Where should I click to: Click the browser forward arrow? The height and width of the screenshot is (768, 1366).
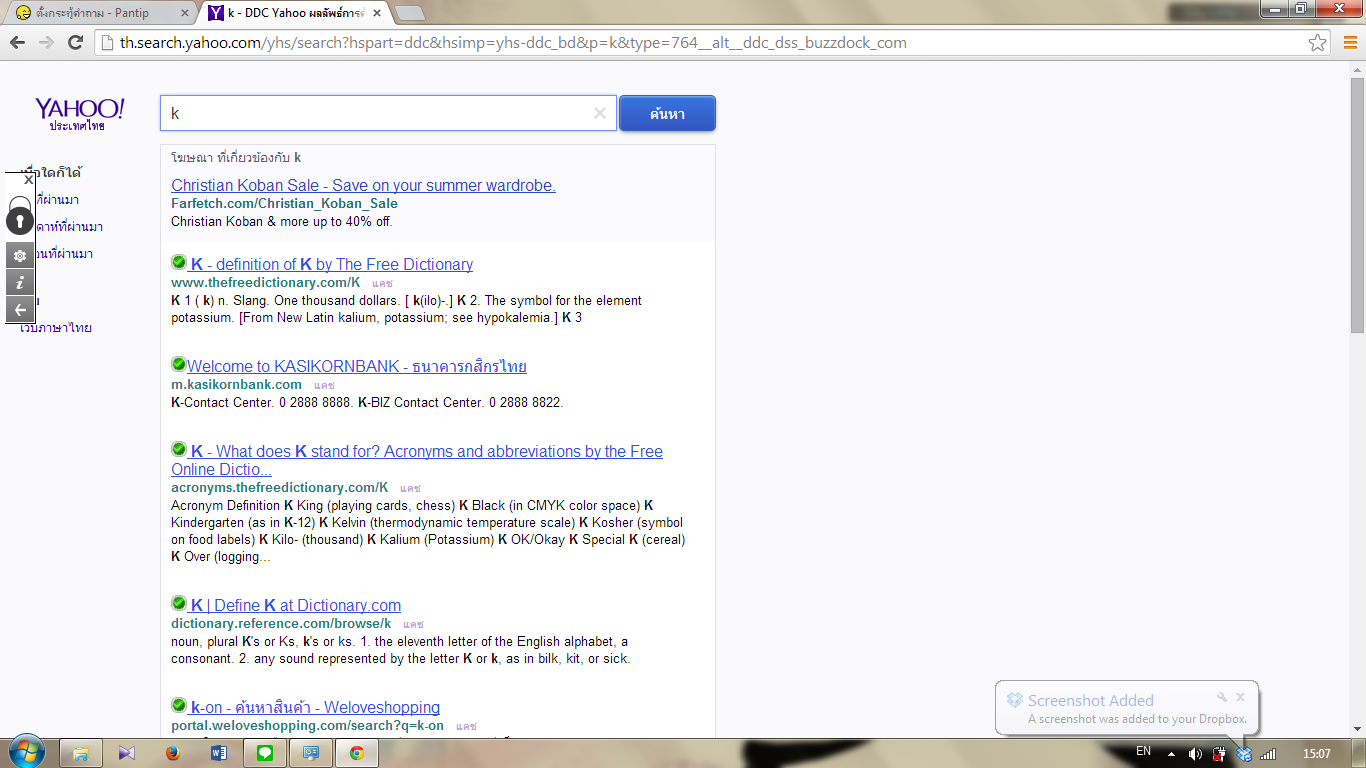[46, 42]
